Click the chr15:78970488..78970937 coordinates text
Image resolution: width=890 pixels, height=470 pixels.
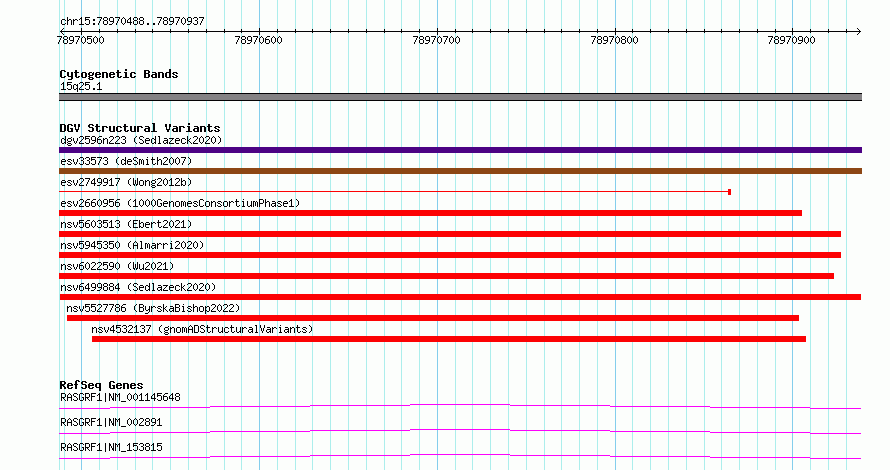click(132, 22)
